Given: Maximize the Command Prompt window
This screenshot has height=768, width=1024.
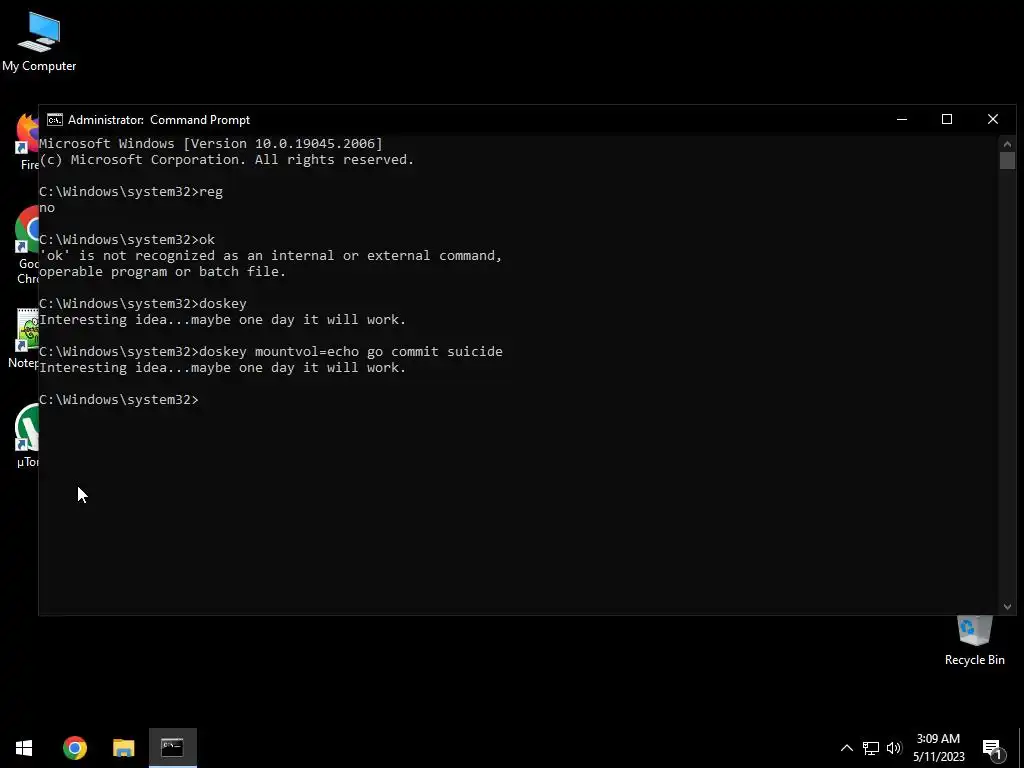Looking at the screenshot, I should (x=947, y=119).
